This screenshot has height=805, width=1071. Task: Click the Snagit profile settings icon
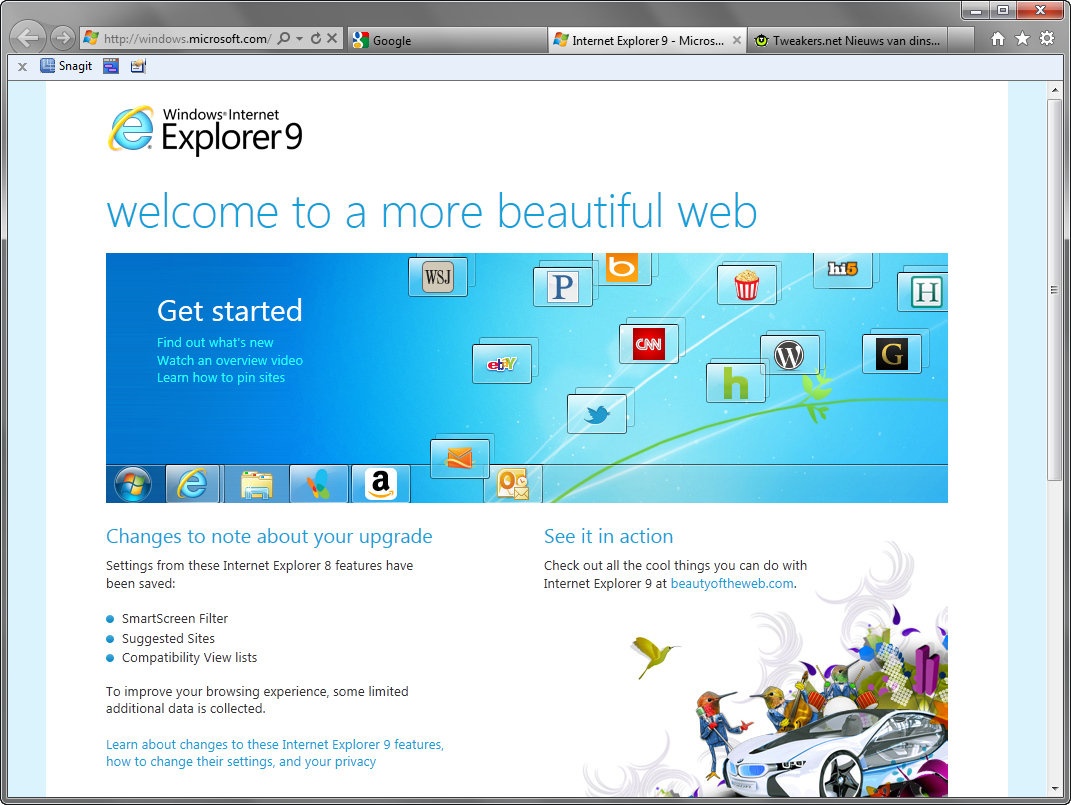point(138,66)
